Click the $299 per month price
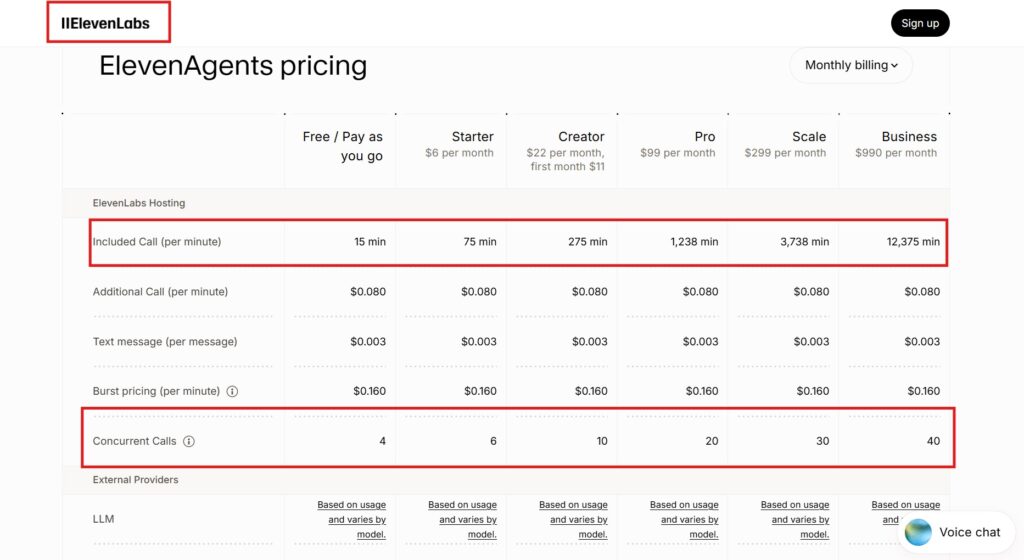The image size is (1024, 560). (x=785, y=153)
